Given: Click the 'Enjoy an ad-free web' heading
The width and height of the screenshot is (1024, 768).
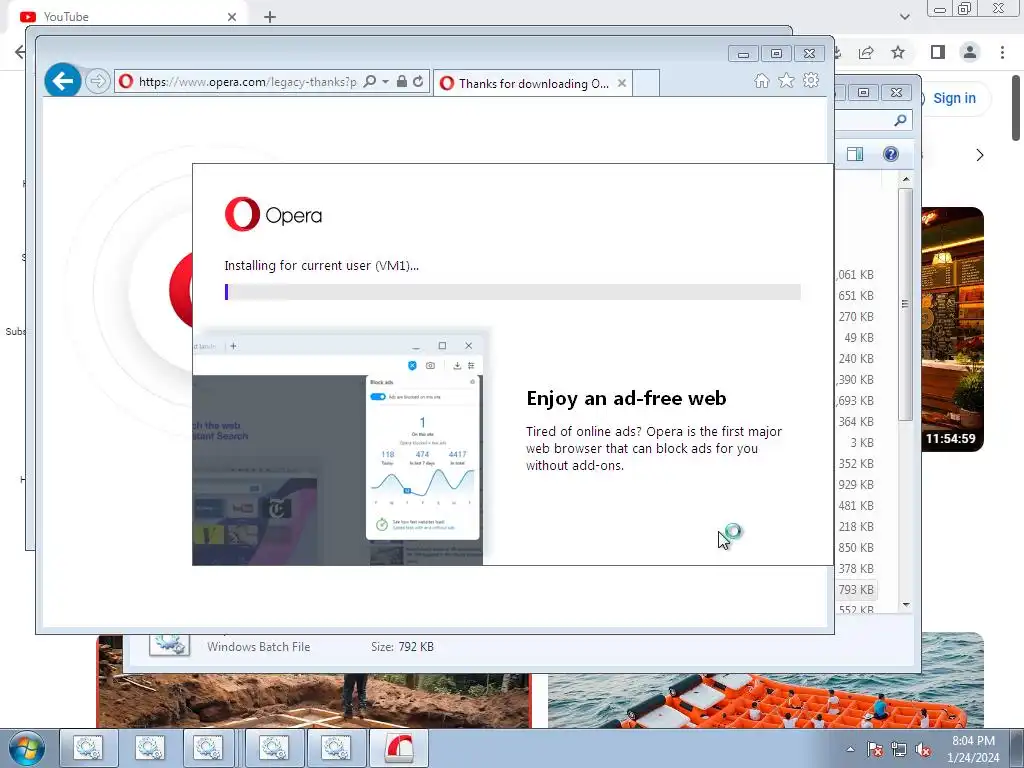Looking at the screenshot, I should coord(626,398).
